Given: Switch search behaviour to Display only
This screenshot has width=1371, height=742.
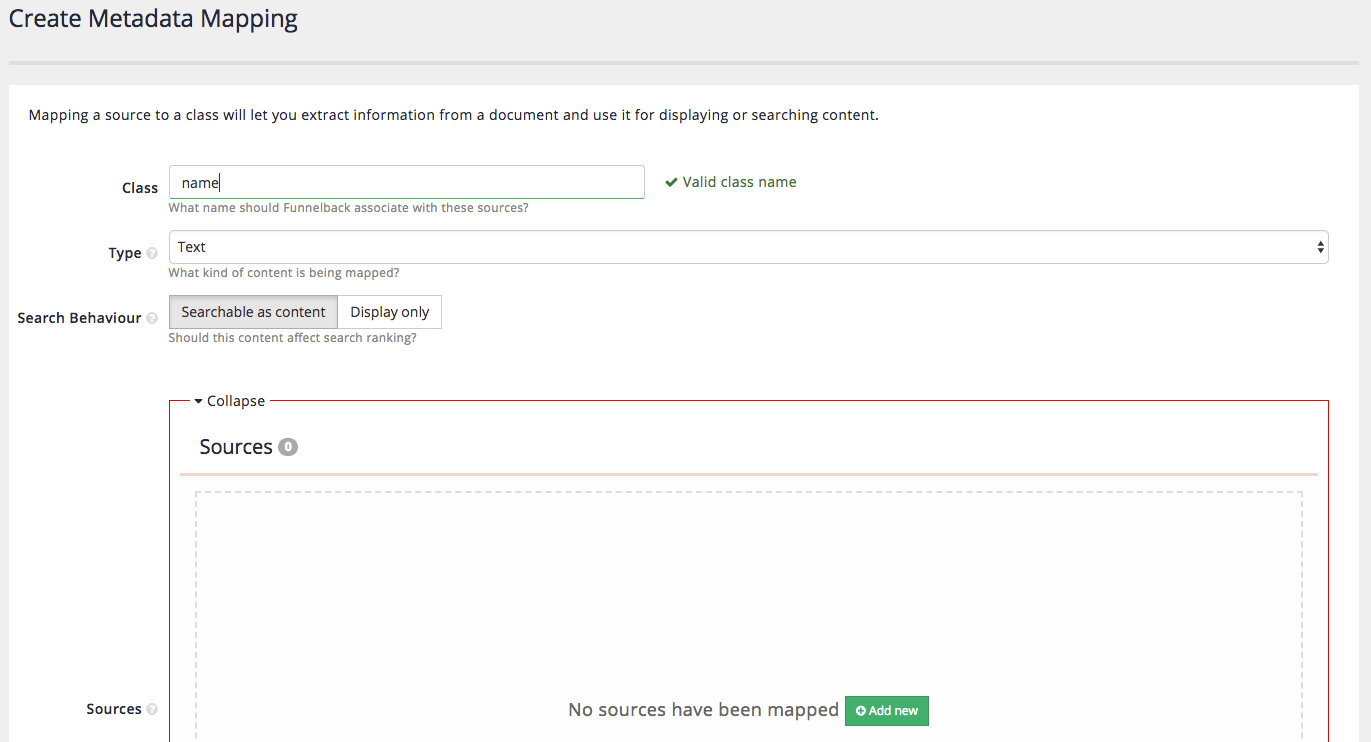Looking at the screenshot, I should tap(389, 312).
